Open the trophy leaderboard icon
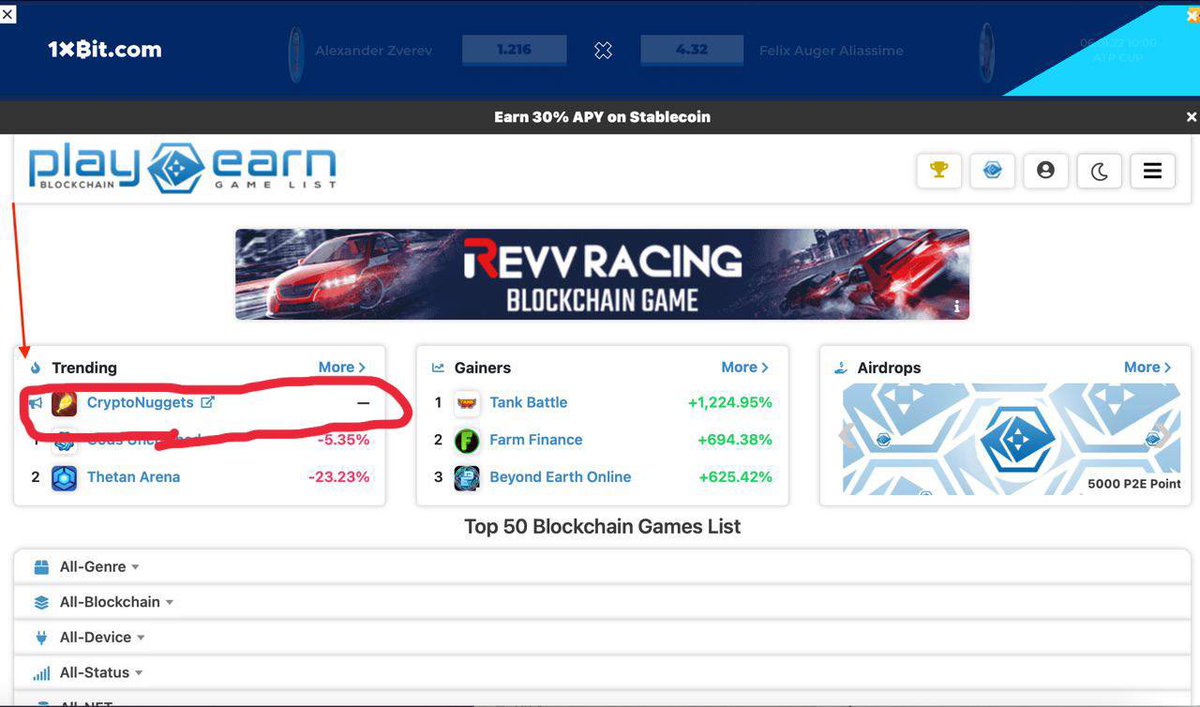The image size is (1200, 707). tap(938, 170)
